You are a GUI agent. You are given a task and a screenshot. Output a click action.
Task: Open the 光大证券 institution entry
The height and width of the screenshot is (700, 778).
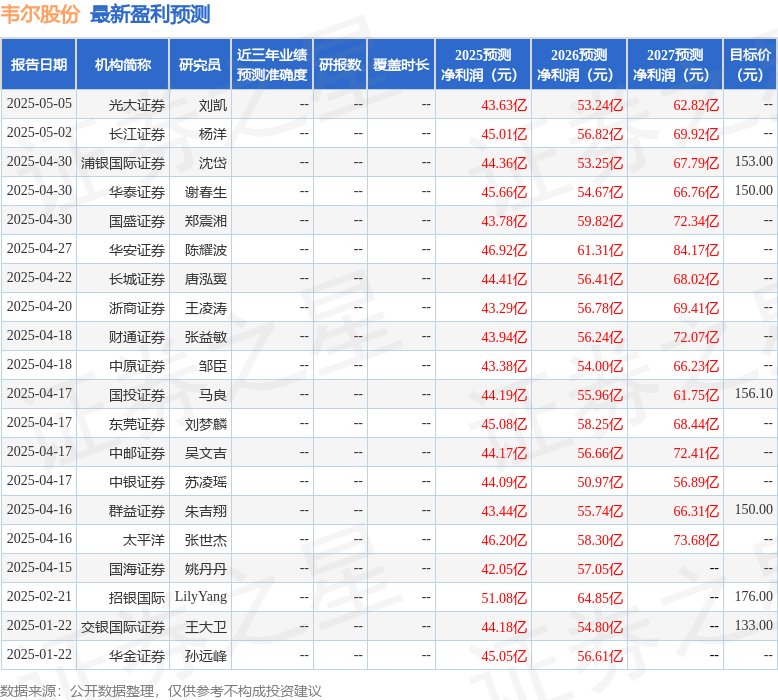click(137, 105)
